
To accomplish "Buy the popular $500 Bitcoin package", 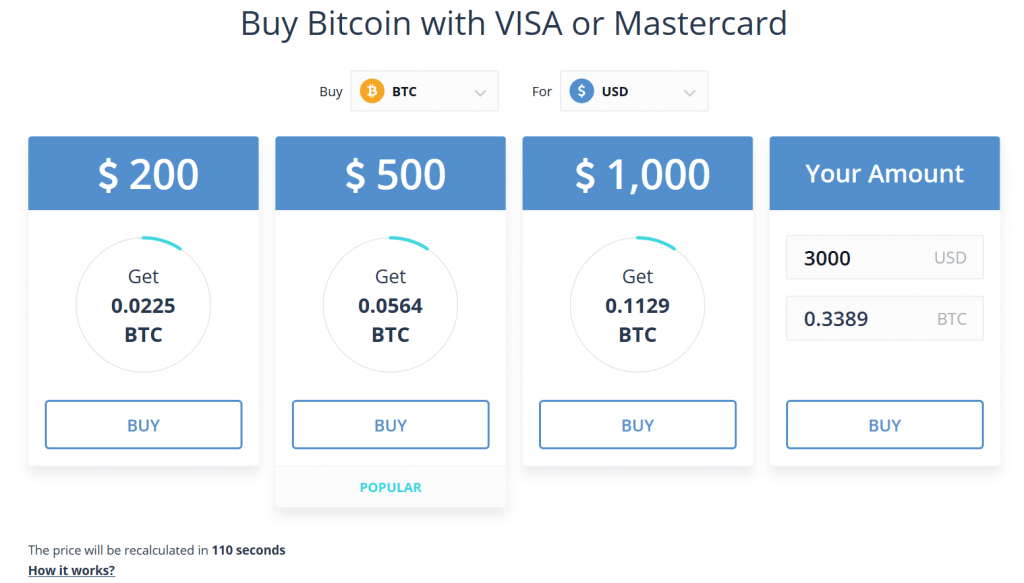I will 391,425.
